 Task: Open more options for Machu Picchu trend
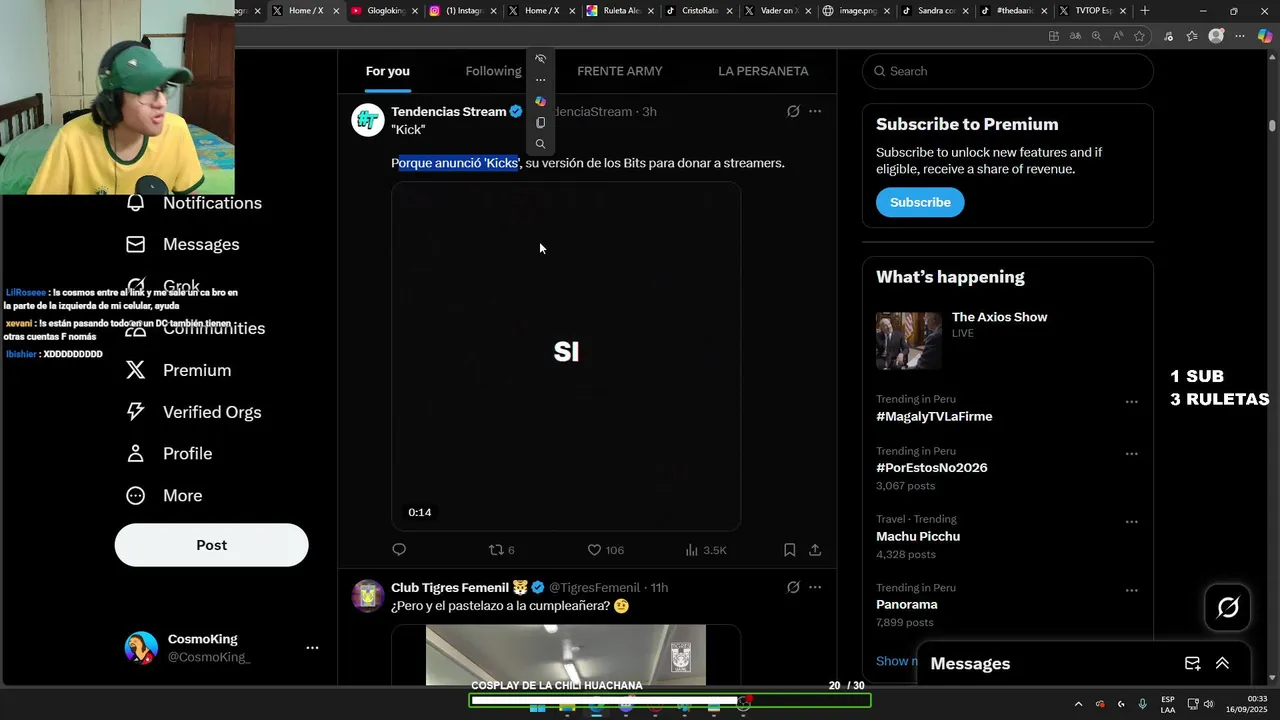(1131, 522)
